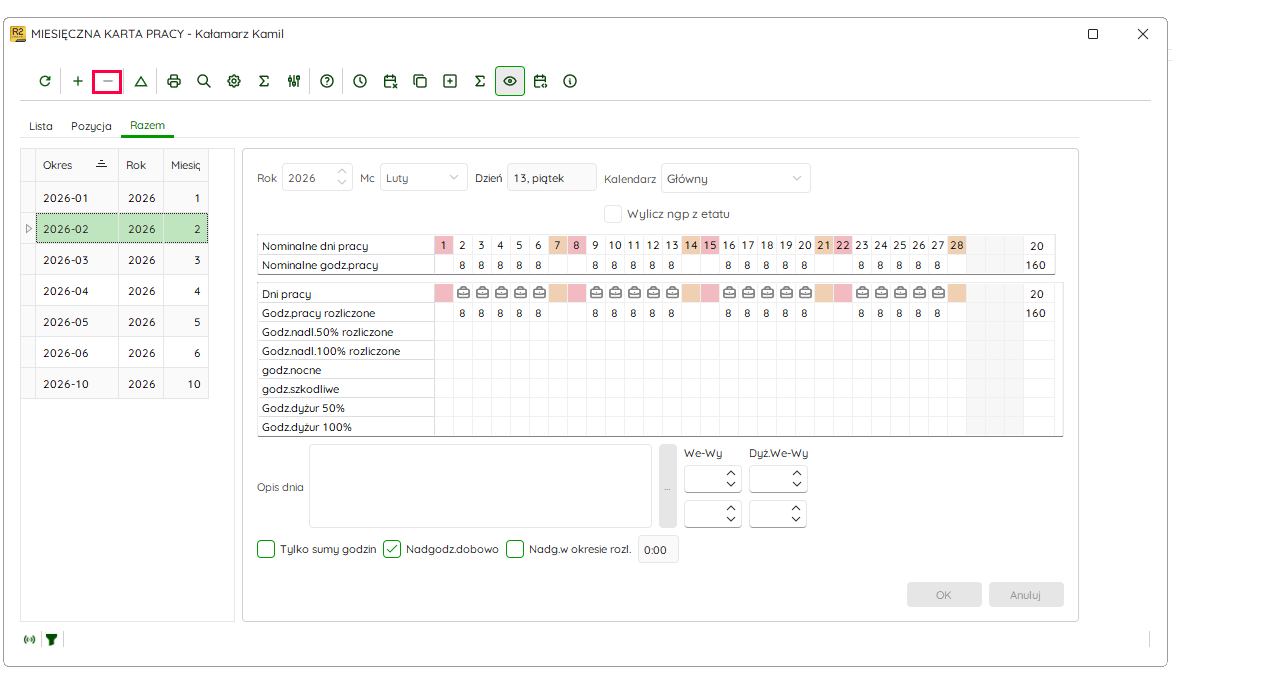Open info with the circled i icon

coord(570,81)
